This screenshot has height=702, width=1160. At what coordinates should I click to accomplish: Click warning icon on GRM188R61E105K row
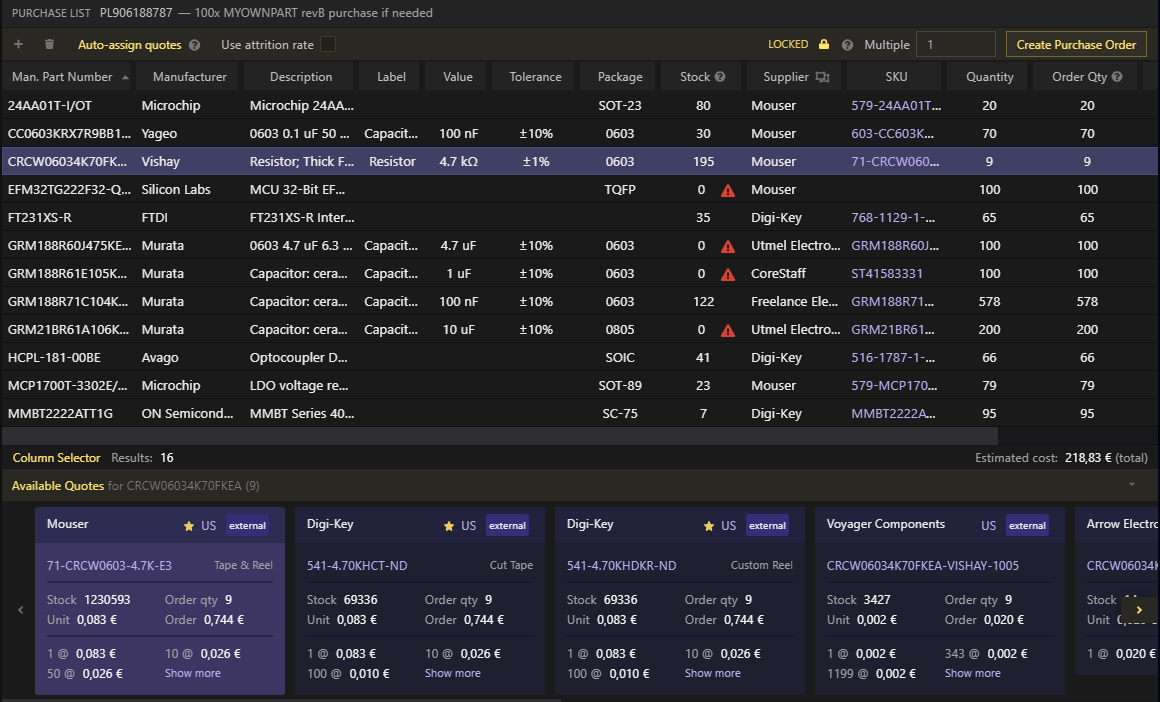coord(728,274)
